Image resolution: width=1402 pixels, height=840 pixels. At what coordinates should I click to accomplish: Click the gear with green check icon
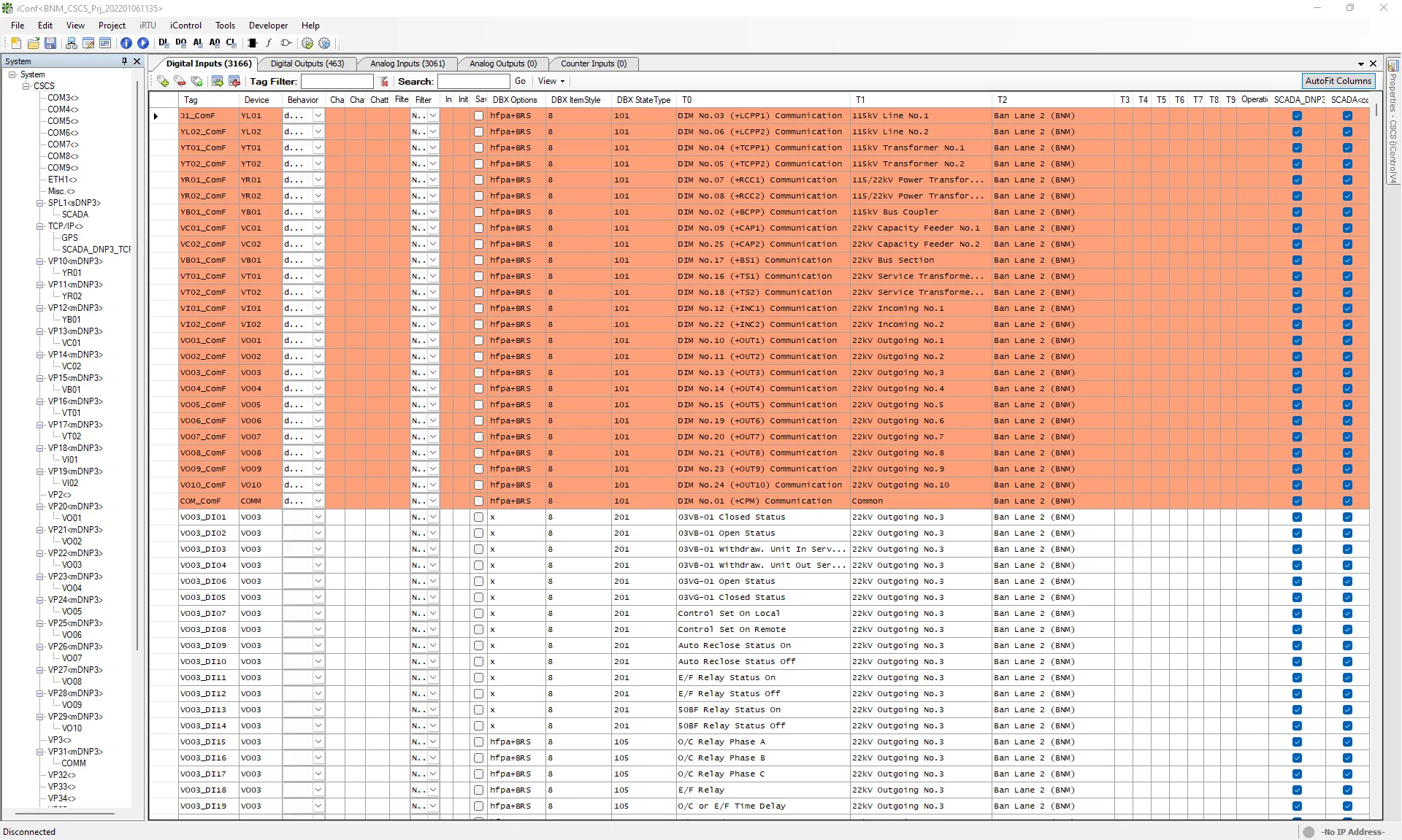click(307, 43)
